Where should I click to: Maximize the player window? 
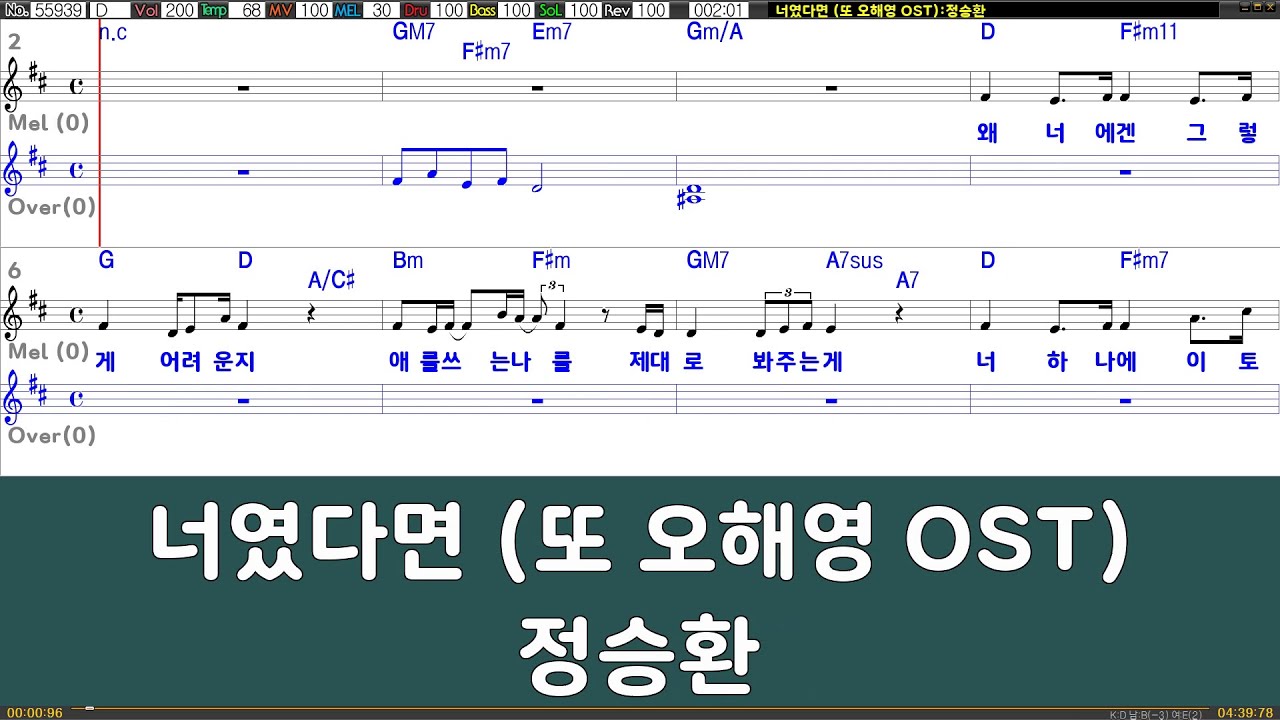pos(1256,8)
